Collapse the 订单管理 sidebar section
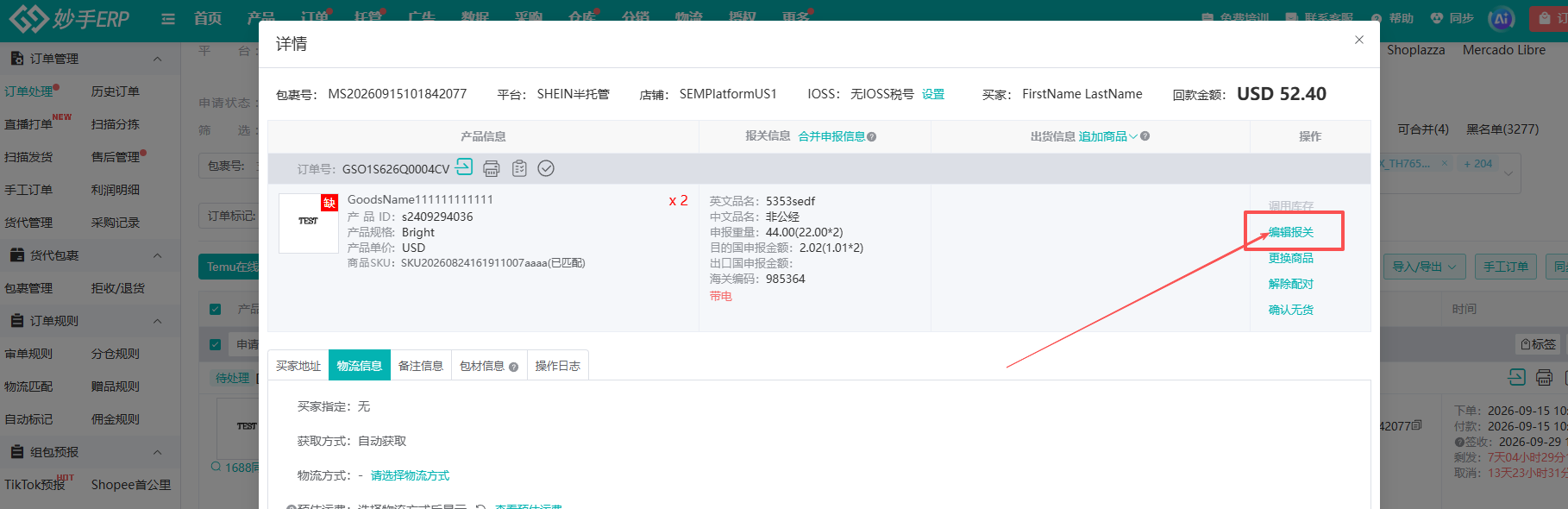Screen dimensions: 1568x509 click(x=157, y=59)
